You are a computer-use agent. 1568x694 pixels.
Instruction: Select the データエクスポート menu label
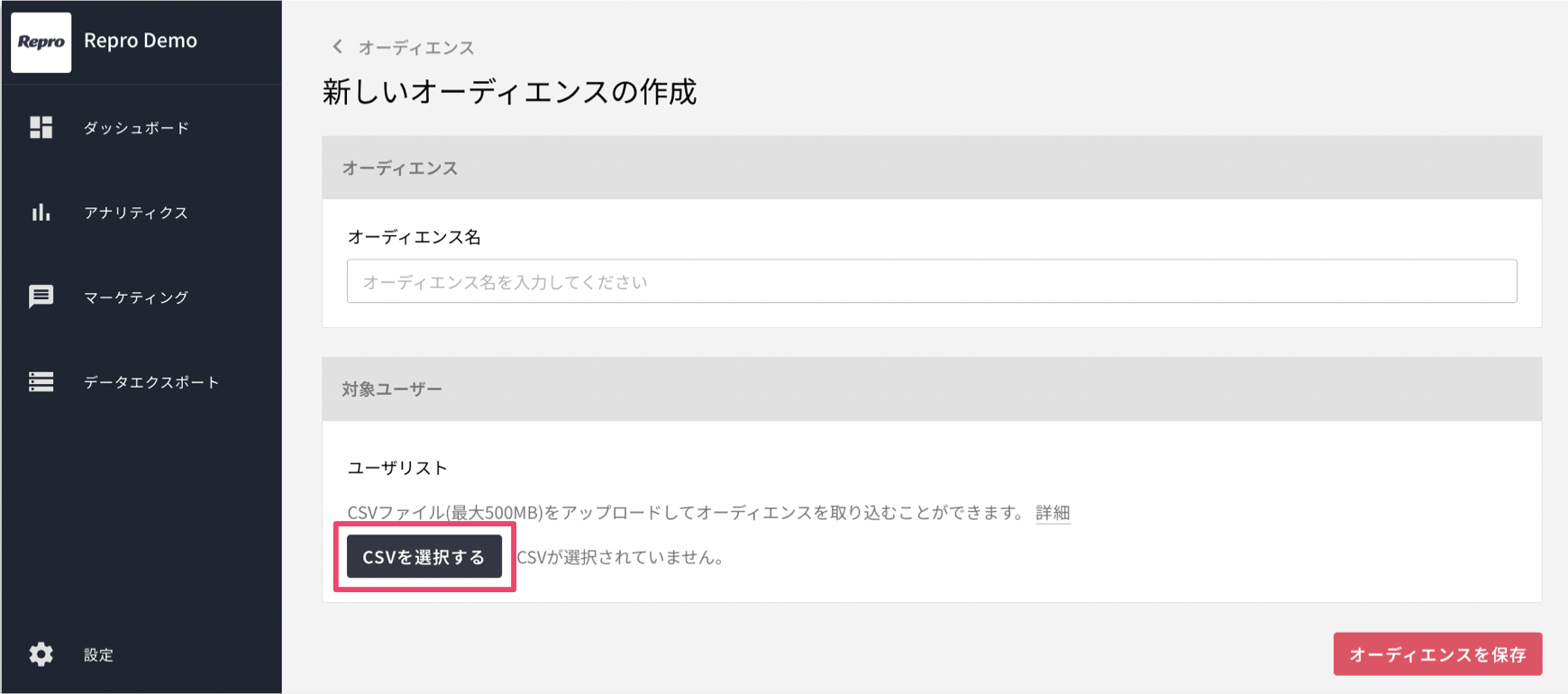(x=151, y=382)
